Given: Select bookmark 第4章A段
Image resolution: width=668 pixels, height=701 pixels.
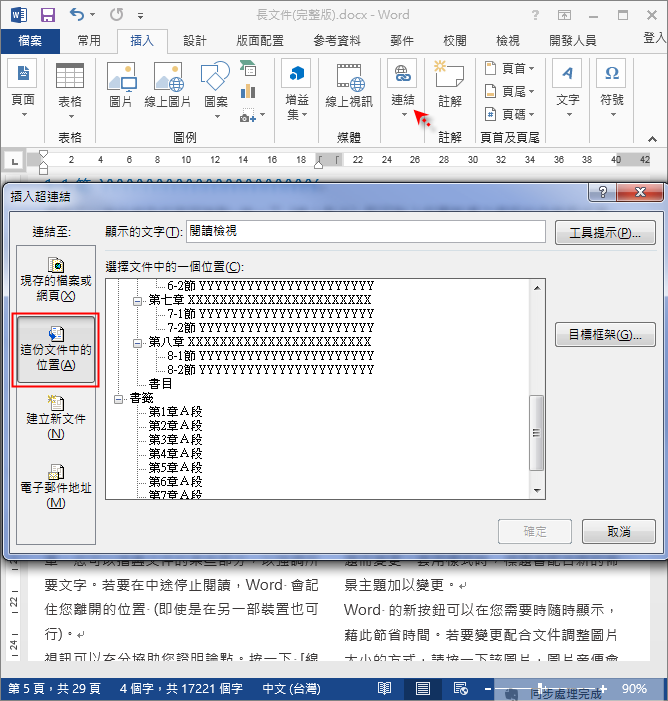Looking at the screenshot, I should (x=175, y=453).
